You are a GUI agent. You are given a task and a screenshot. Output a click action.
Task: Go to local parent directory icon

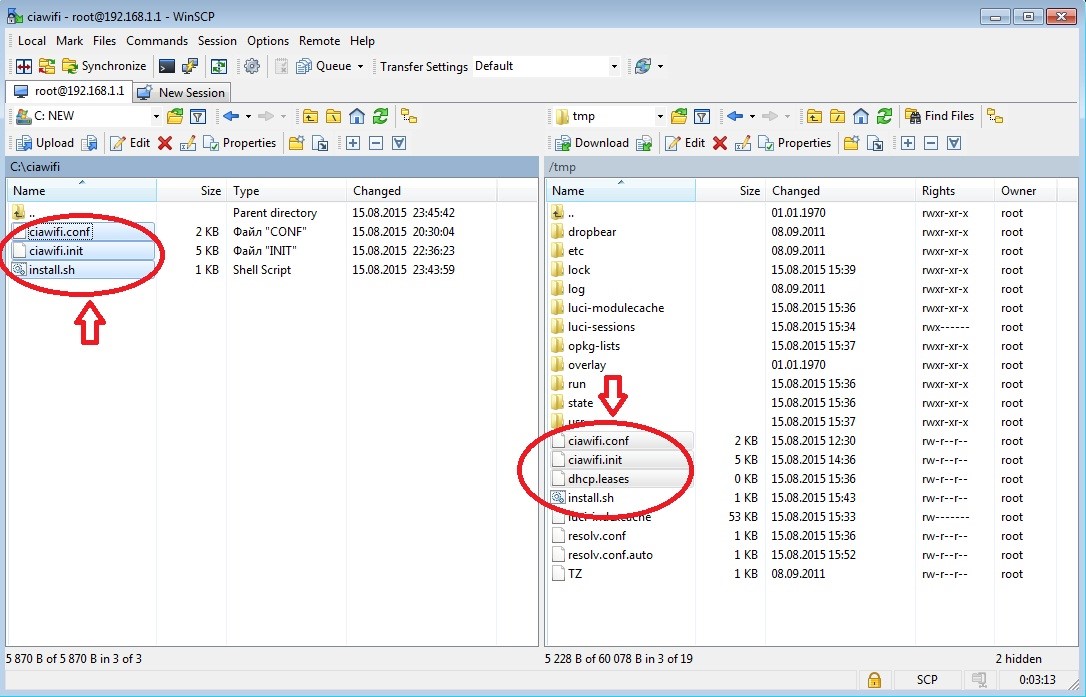click(x=310, y=116)
